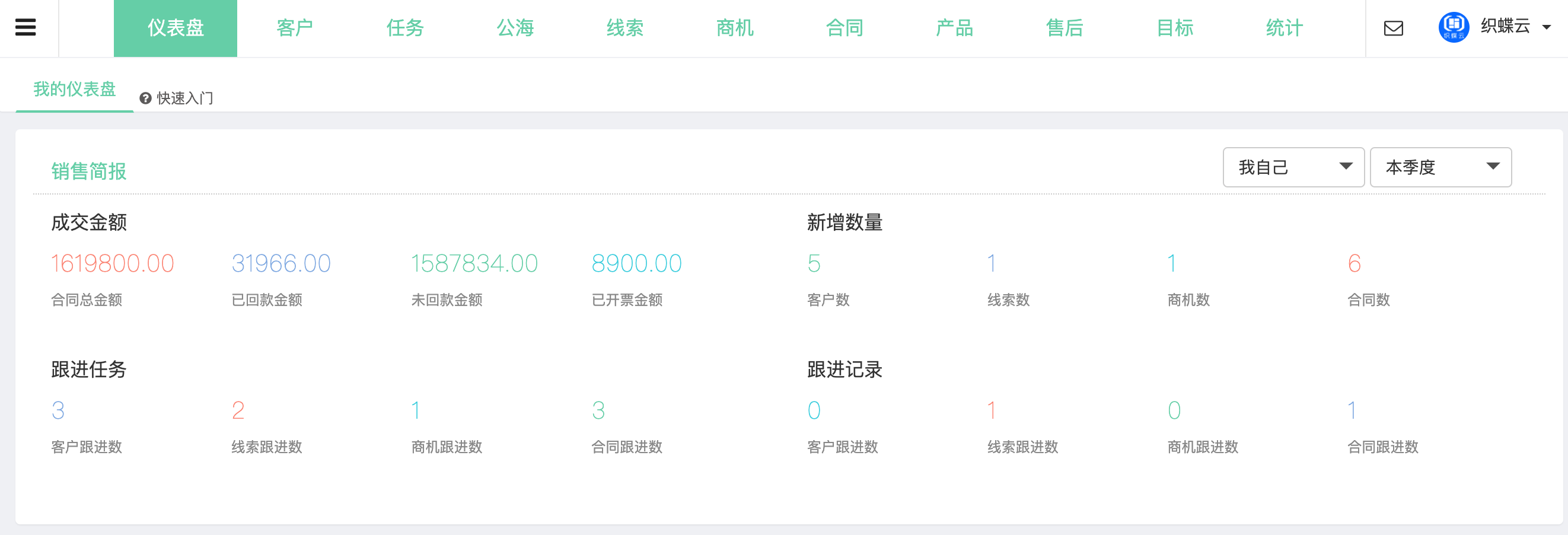Open the 统计 navigation tab

tap(1285, 28)
